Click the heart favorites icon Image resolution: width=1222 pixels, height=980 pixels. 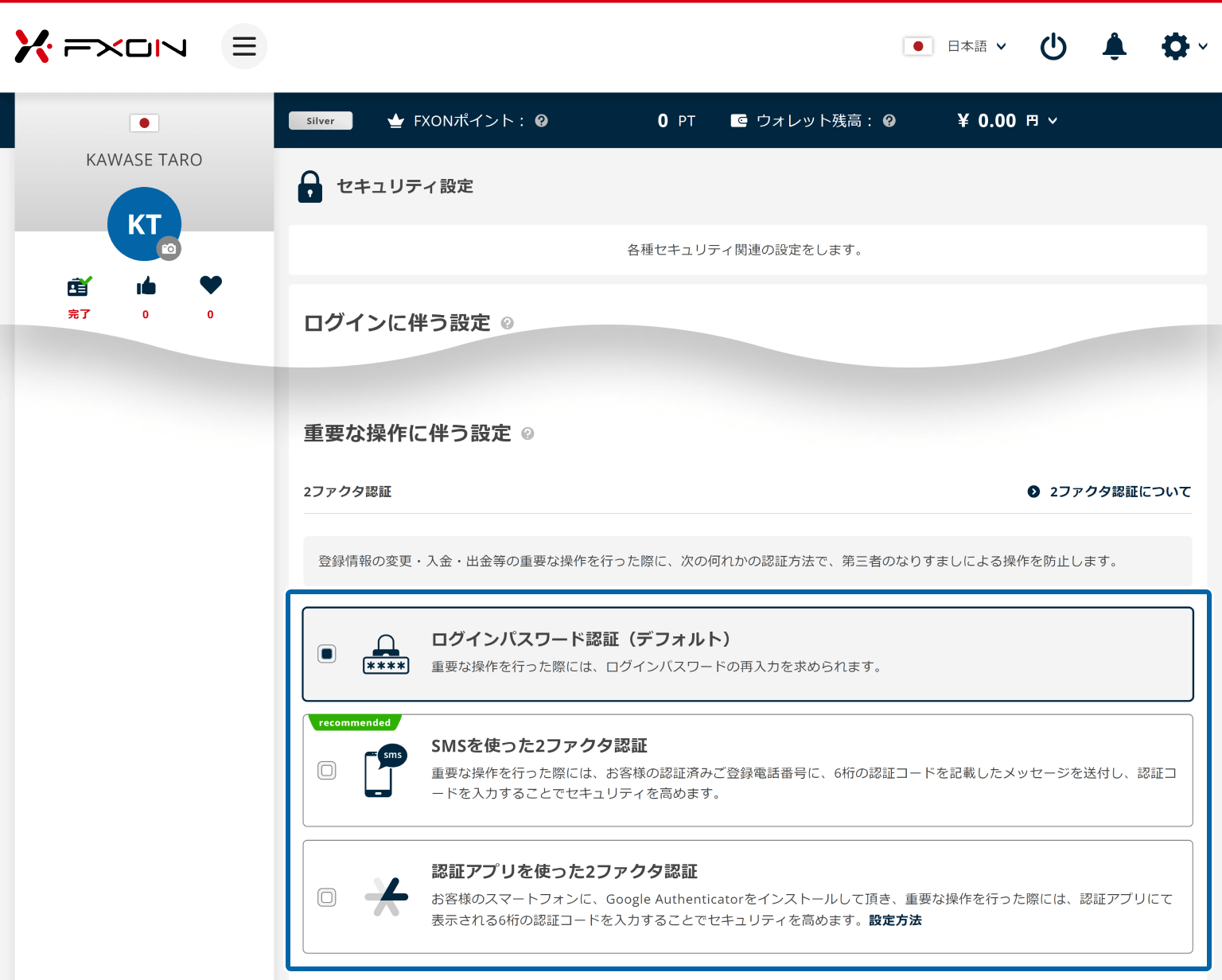pos(211,285)
